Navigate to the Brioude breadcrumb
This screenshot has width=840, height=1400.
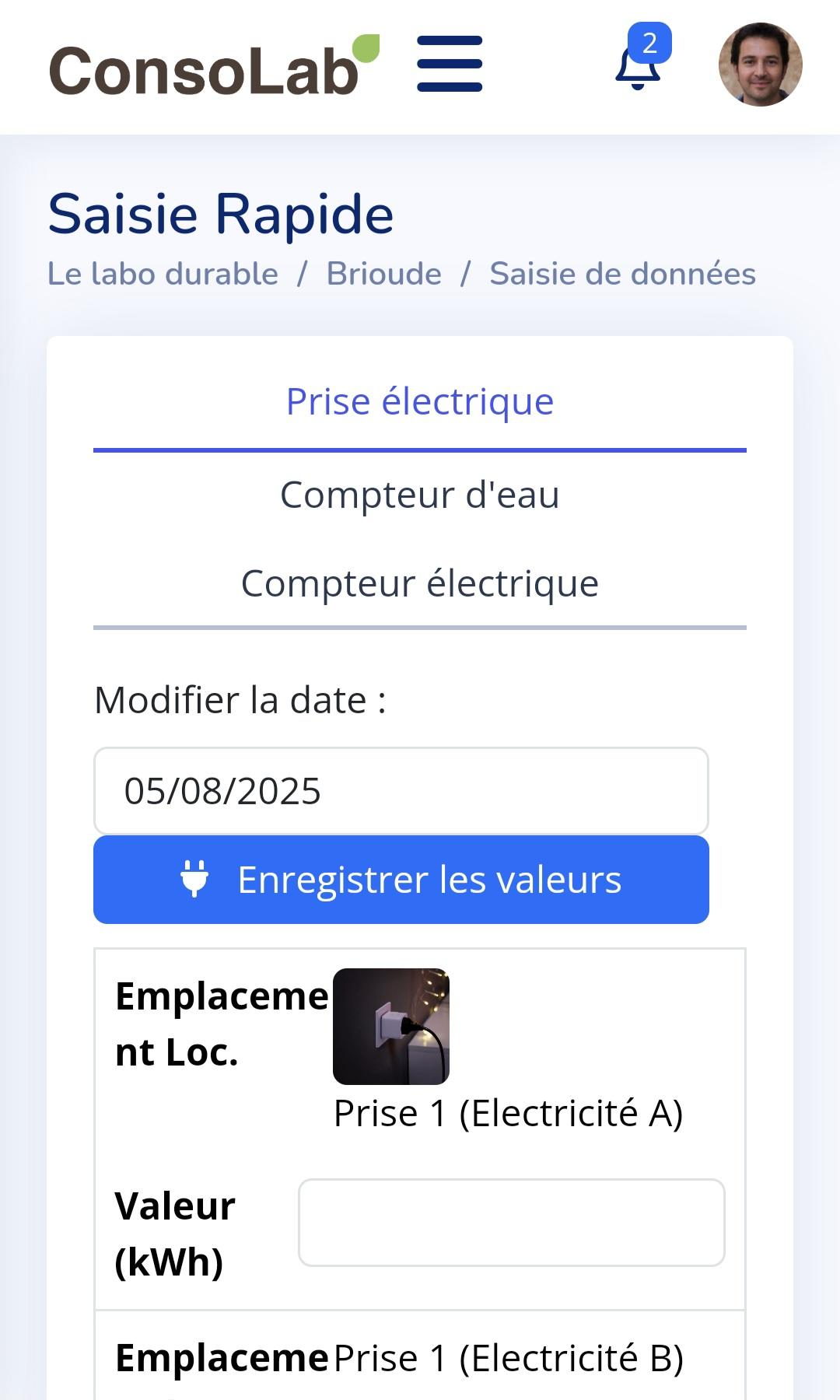383,274
